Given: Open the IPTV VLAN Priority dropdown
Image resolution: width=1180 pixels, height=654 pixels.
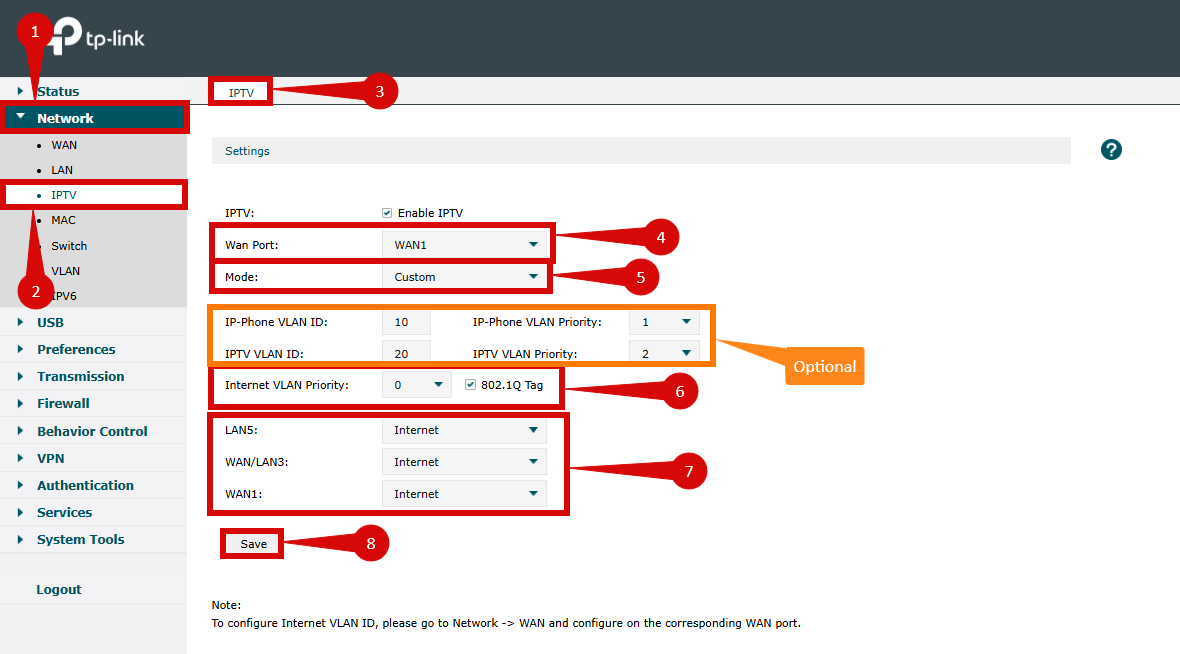Looking at the screenshot, I should [x=663, y=353].
